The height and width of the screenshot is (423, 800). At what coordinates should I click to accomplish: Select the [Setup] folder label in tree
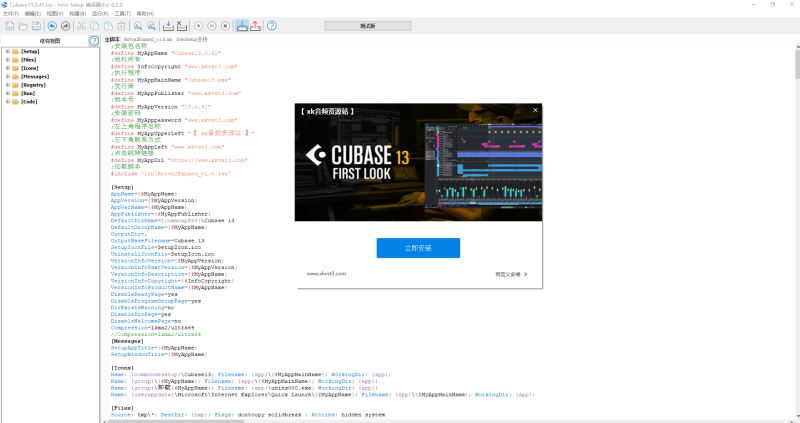point(30,52)
